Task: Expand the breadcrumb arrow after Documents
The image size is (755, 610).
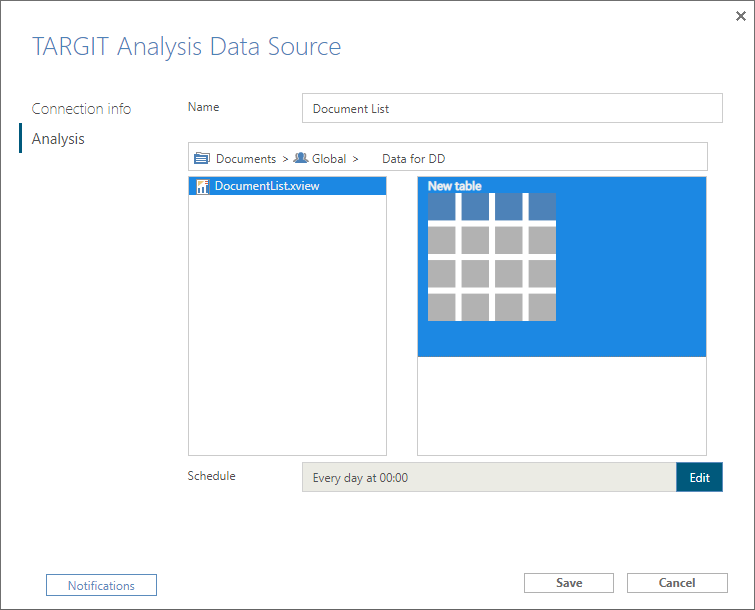Action: tap(285, 159)
